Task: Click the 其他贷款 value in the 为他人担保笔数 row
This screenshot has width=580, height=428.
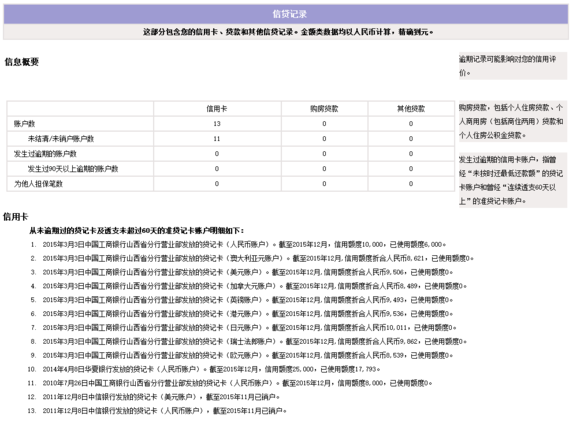Action: pos(411,184)
